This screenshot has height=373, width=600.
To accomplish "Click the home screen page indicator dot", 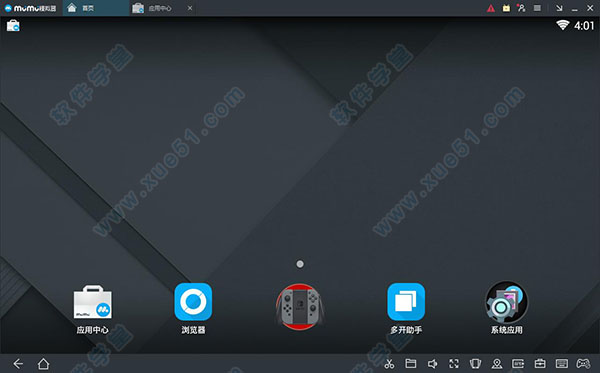I will pyautogui.click(x=300, y=264).
